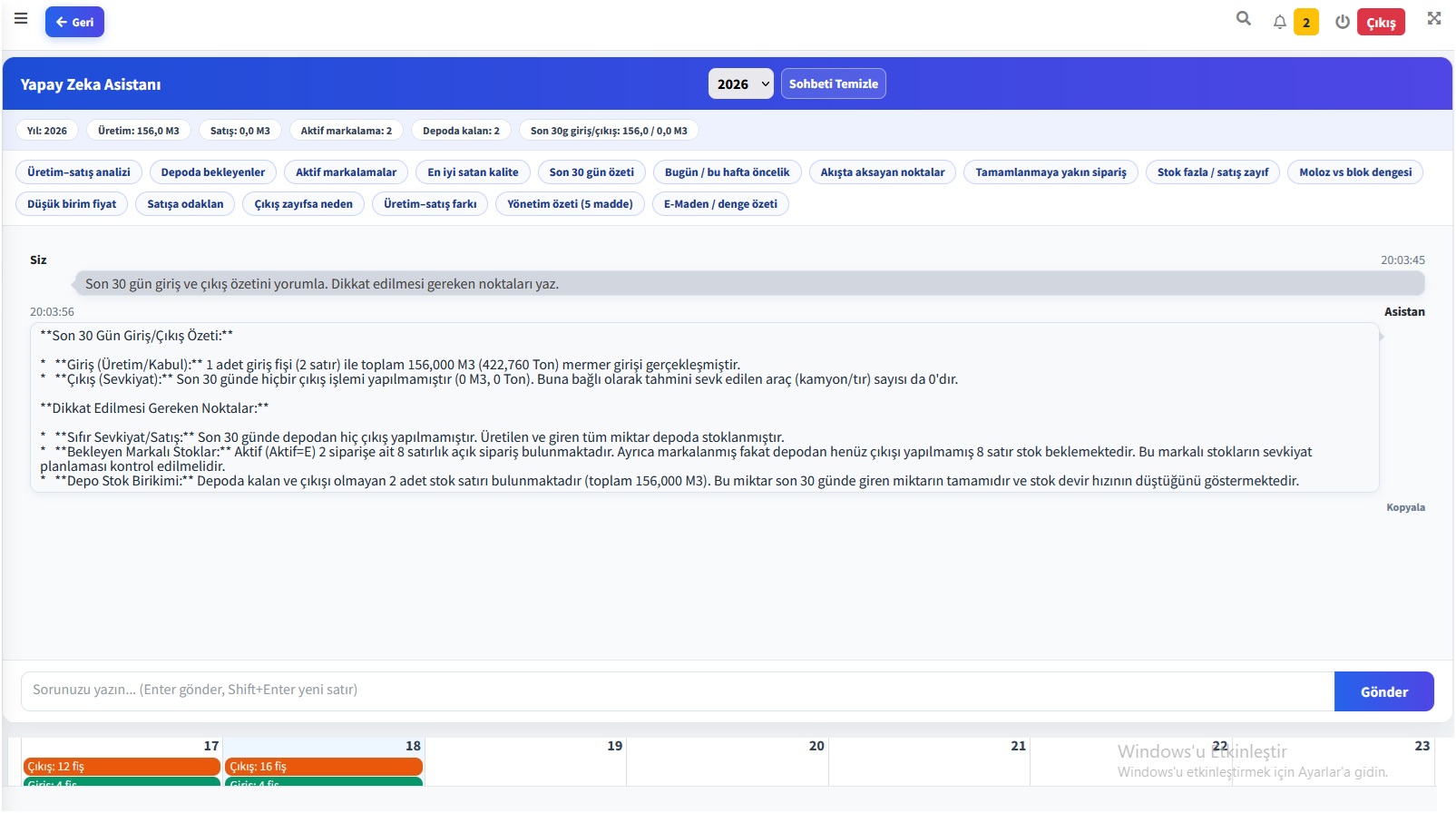This screenshot has width=1456, height=813.
Task: Choose the Stok fazla / satış zayıf chip
Action: pos(1213,172)
